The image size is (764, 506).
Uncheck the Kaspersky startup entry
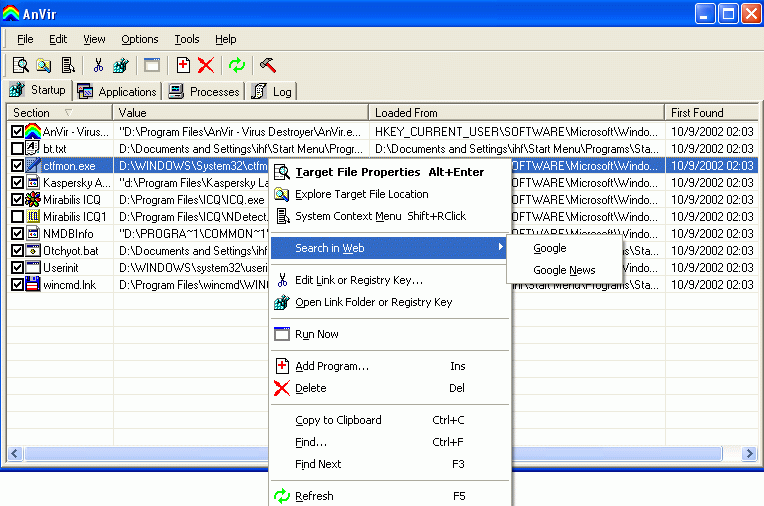[x=17, y=182]
